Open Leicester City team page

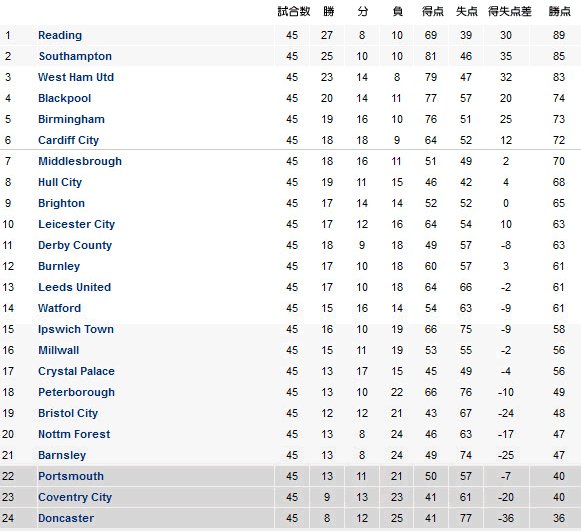coord(77,224)
